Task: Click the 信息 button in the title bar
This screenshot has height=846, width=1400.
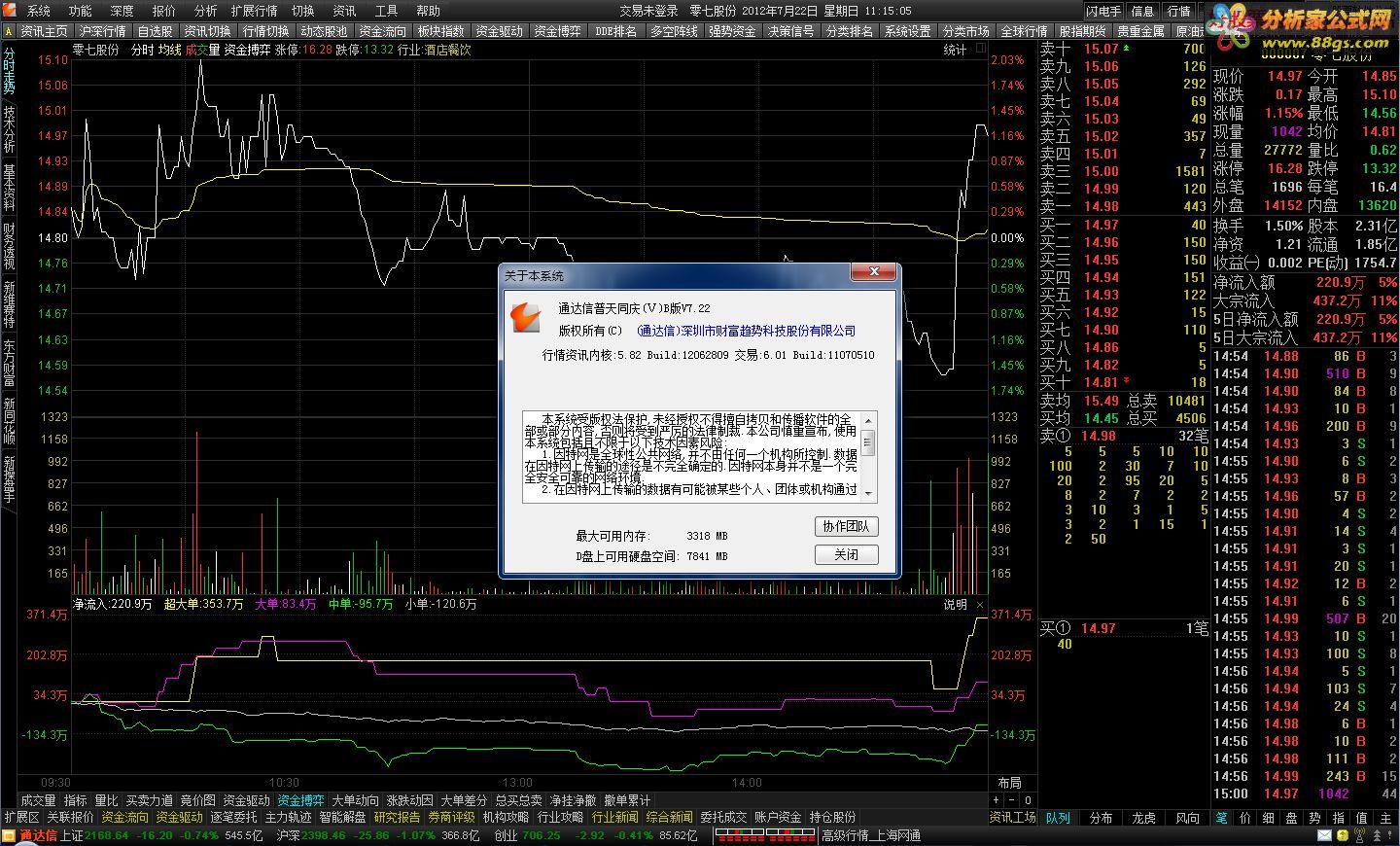Action: pos(1142,11)
